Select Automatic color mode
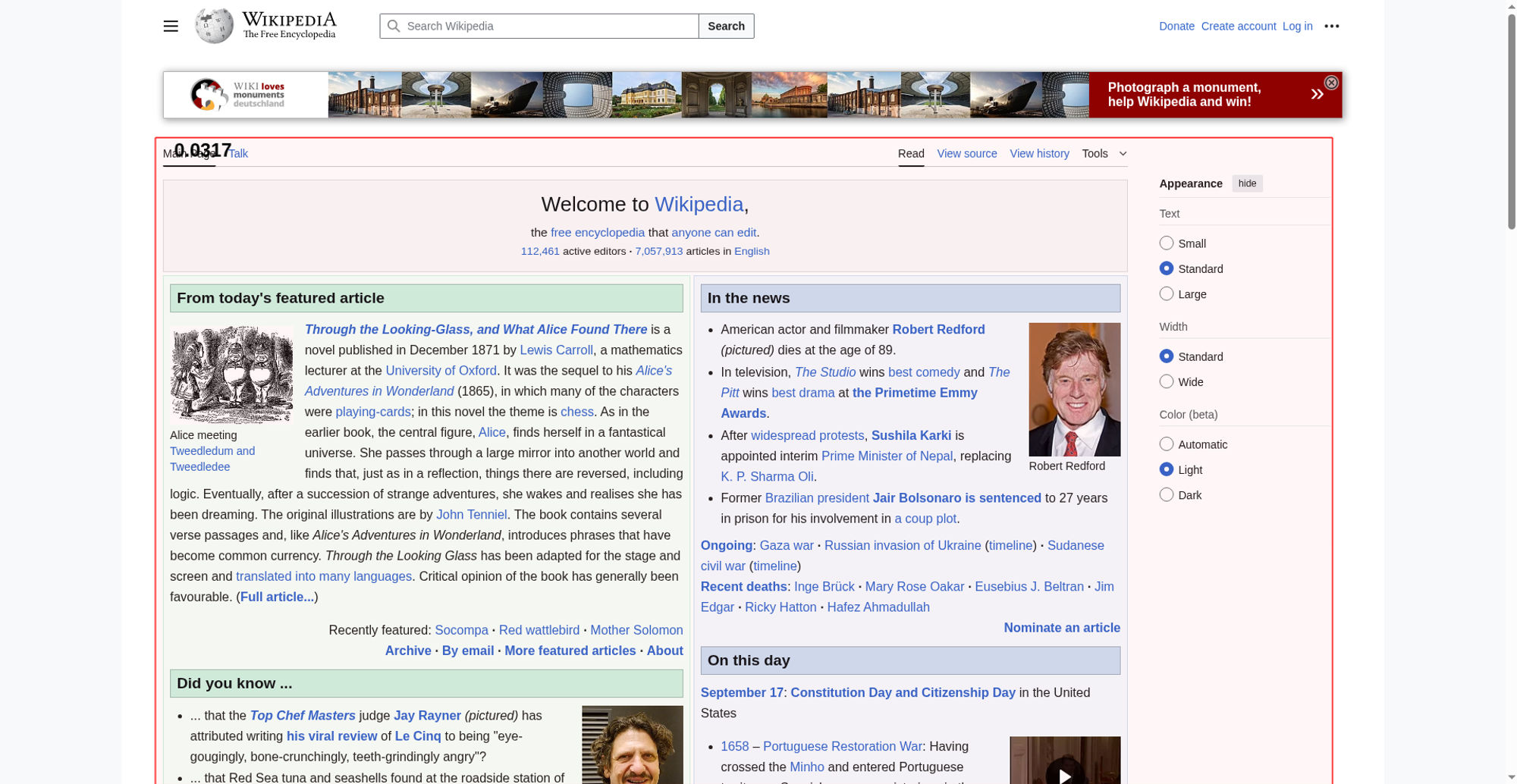This screenshot has width=1517, height=784. click(1167, 444)
